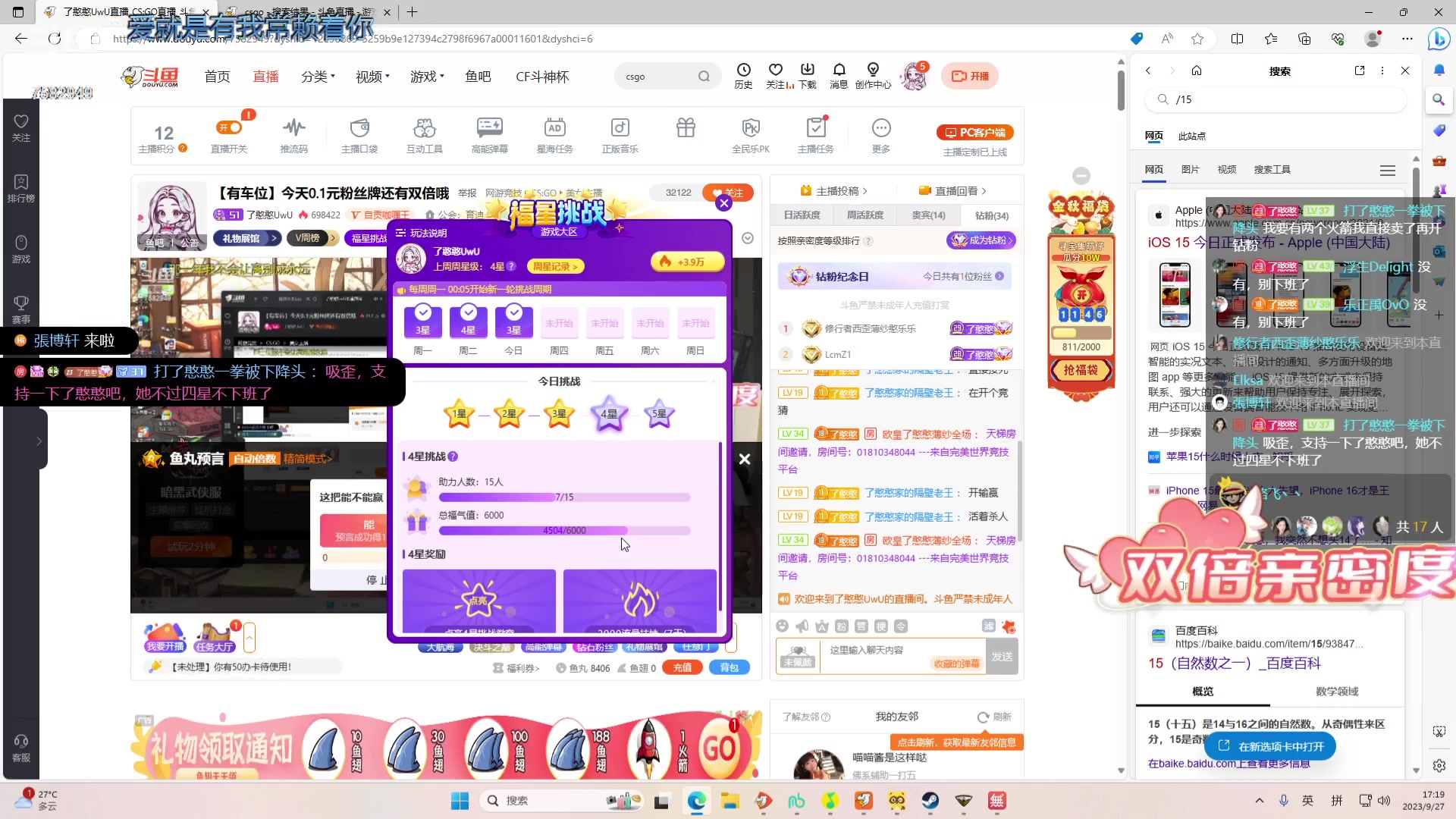Open 推流码 tool icon
The width and height of the screenshot is (1456, 819).
pos(294,136)
